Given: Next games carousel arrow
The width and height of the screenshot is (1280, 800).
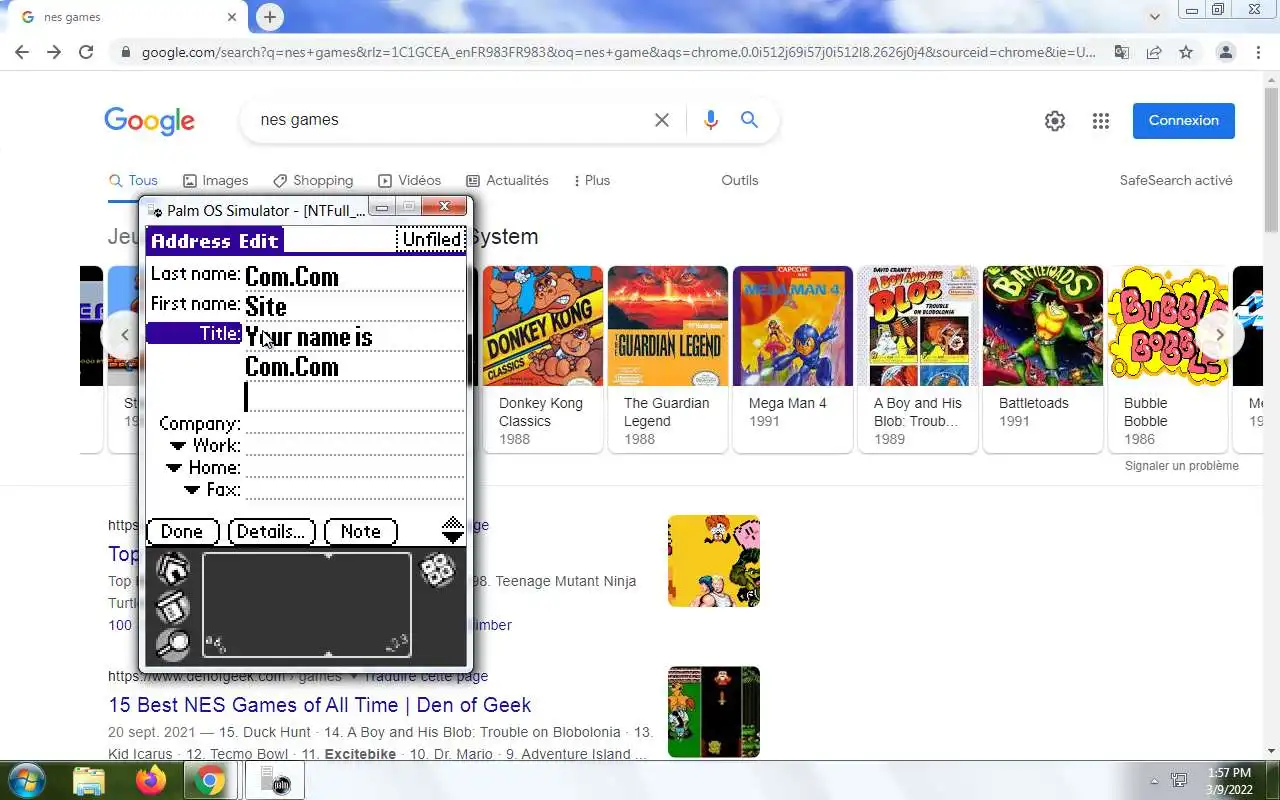Looking at the screenshot, I should coord(1220,335).
